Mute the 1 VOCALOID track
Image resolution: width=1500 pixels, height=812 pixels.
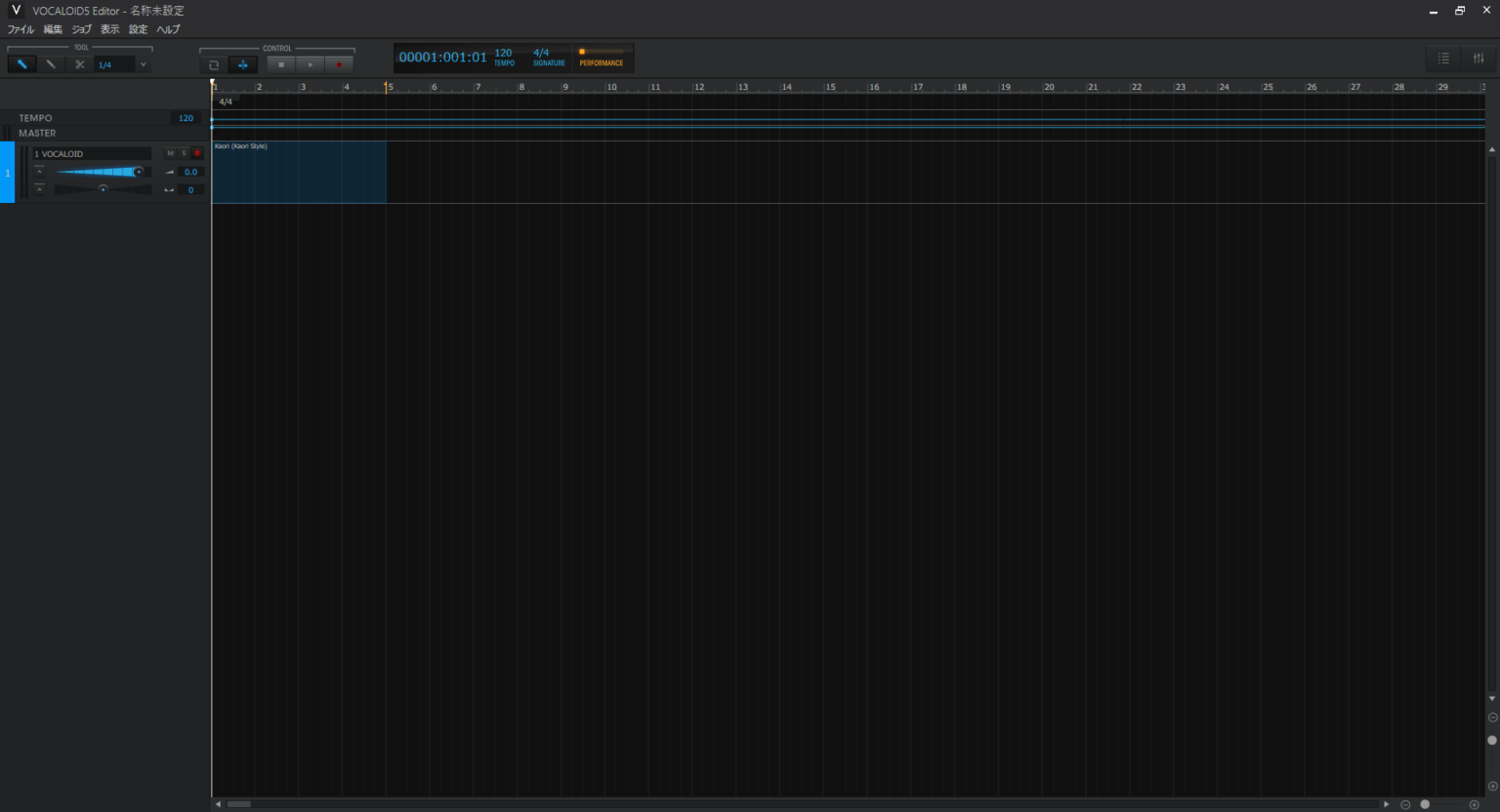tap(170, 153)
